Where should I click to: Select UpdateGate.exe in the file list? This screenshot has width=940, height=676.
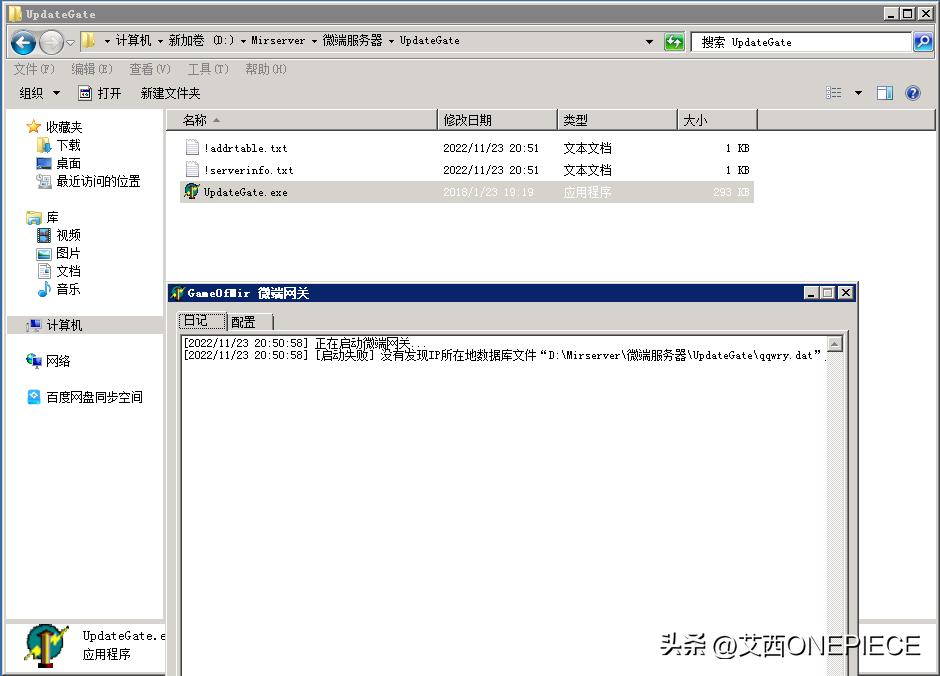[466, 192]
